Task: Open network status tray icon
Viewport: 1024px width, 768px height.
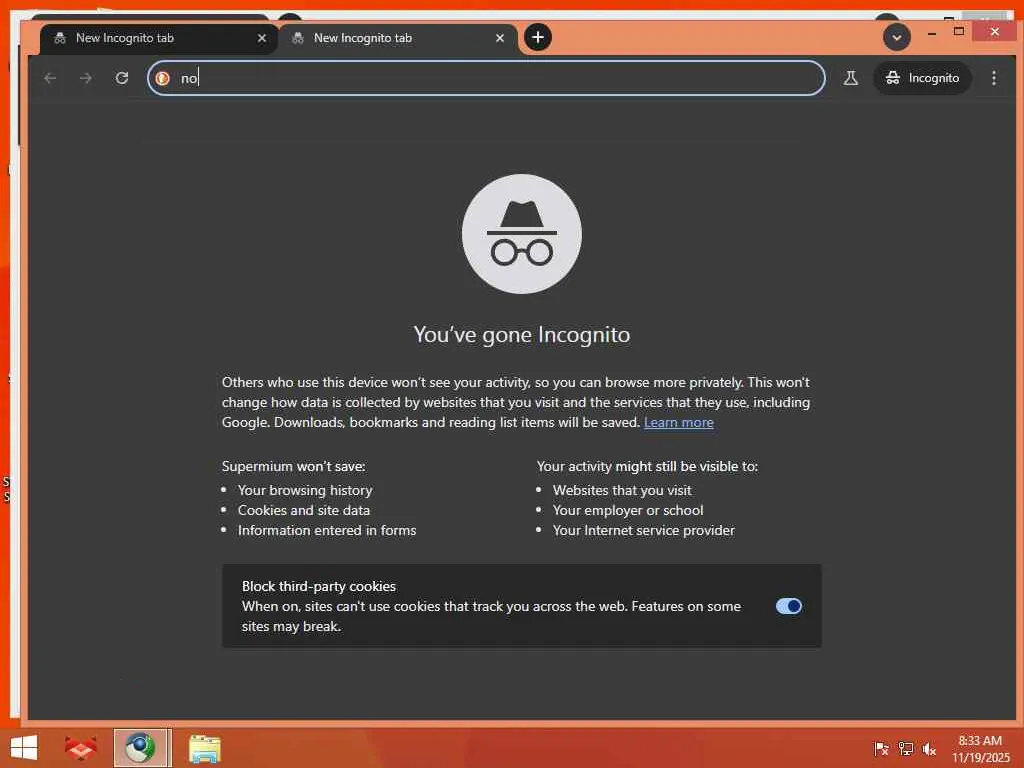Action: tap(906, 749)
